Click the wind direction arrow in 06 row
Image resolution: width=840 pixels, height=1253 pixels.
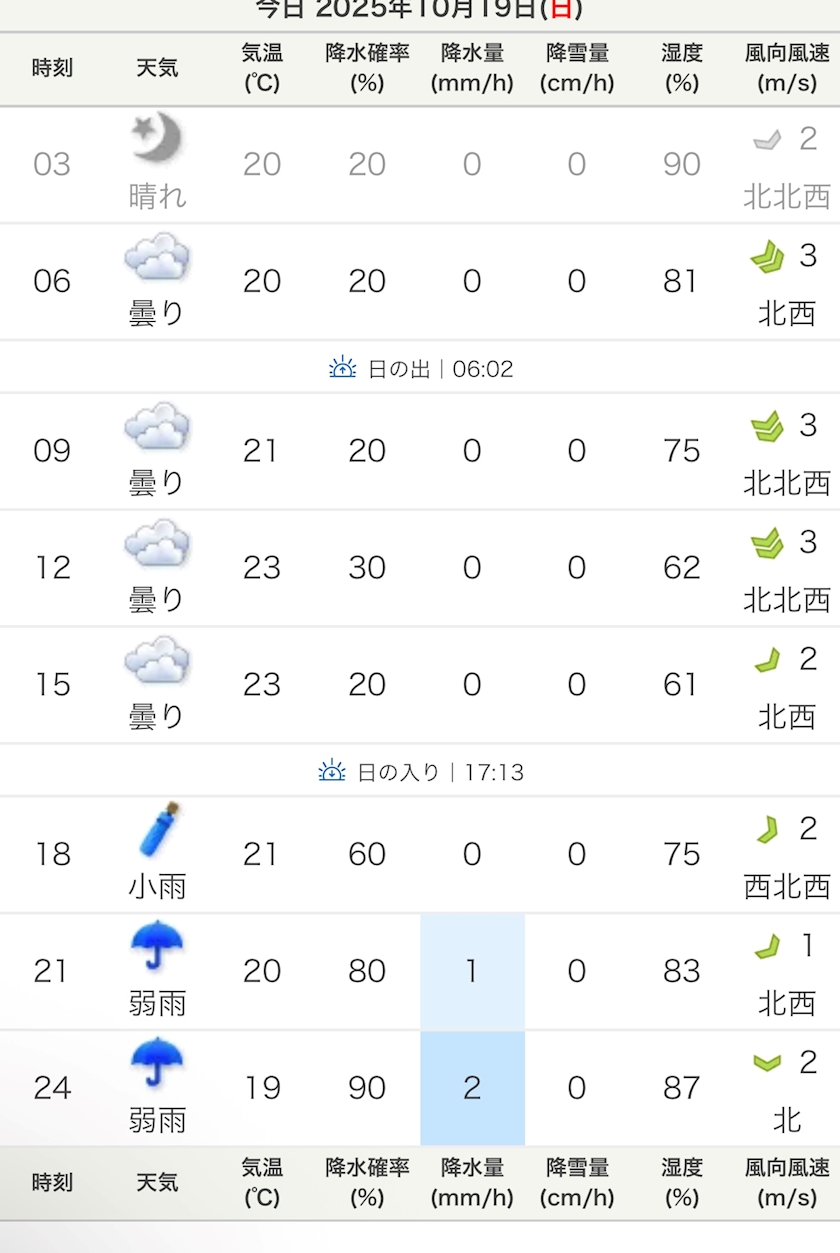767,258
